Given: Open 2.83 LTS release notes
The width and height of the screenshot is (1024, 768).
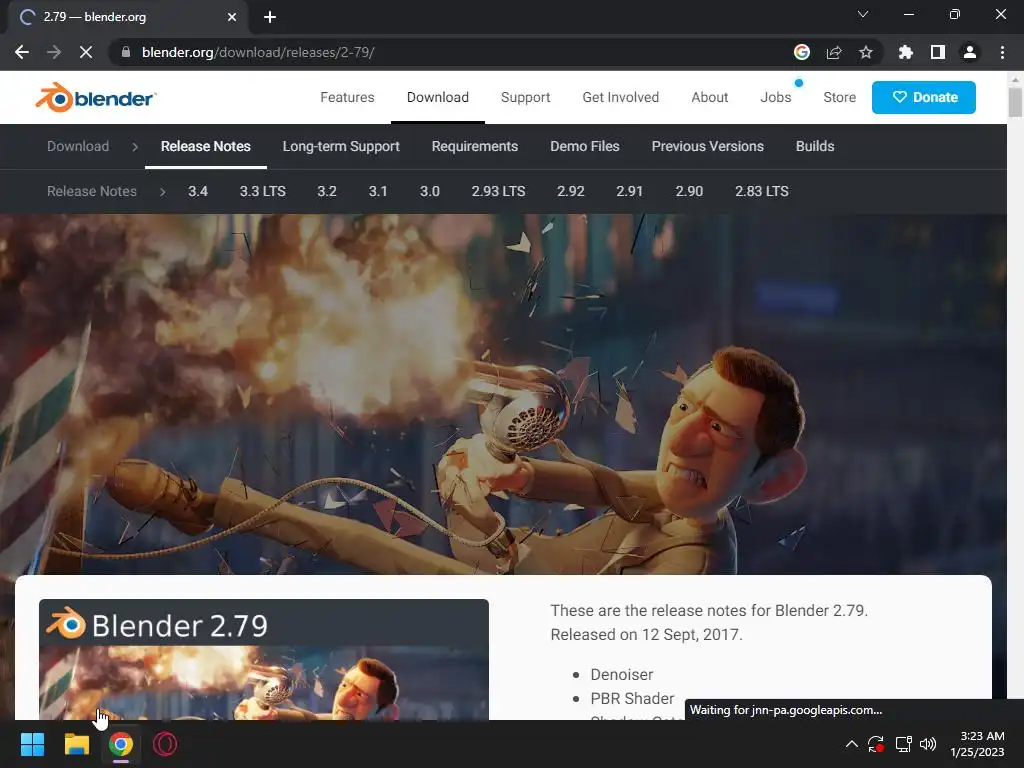Looking at the screenshot, I should click(761, 191).
